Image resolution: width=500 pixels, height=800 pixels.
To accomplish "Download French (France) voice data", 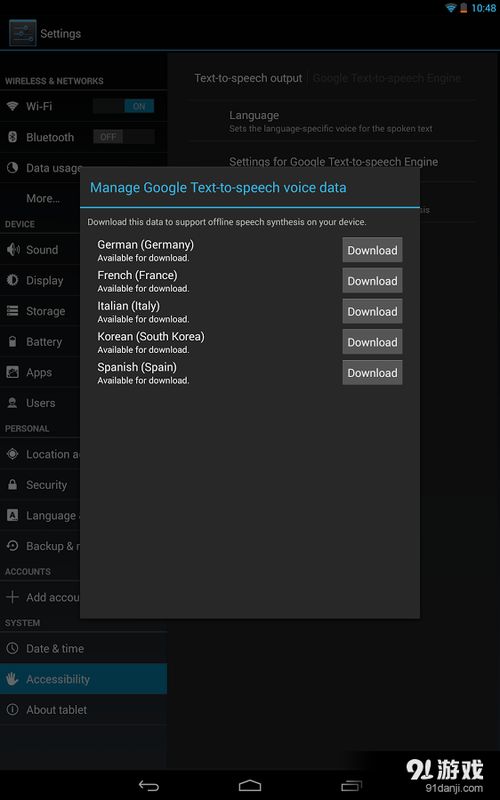I will coord(372,281).
